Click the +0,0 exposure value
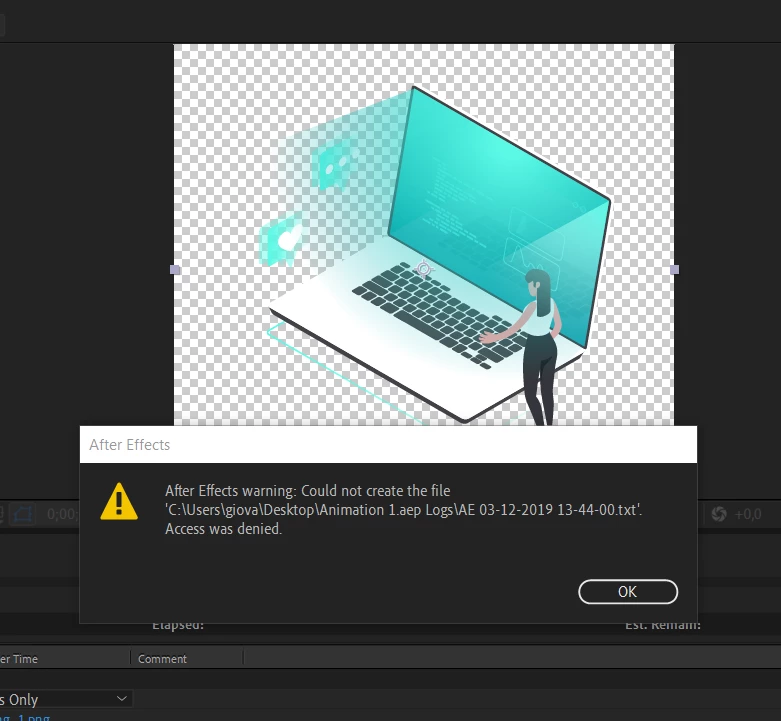781x721 pixels. pyautogui.click(x=748, y=514)
